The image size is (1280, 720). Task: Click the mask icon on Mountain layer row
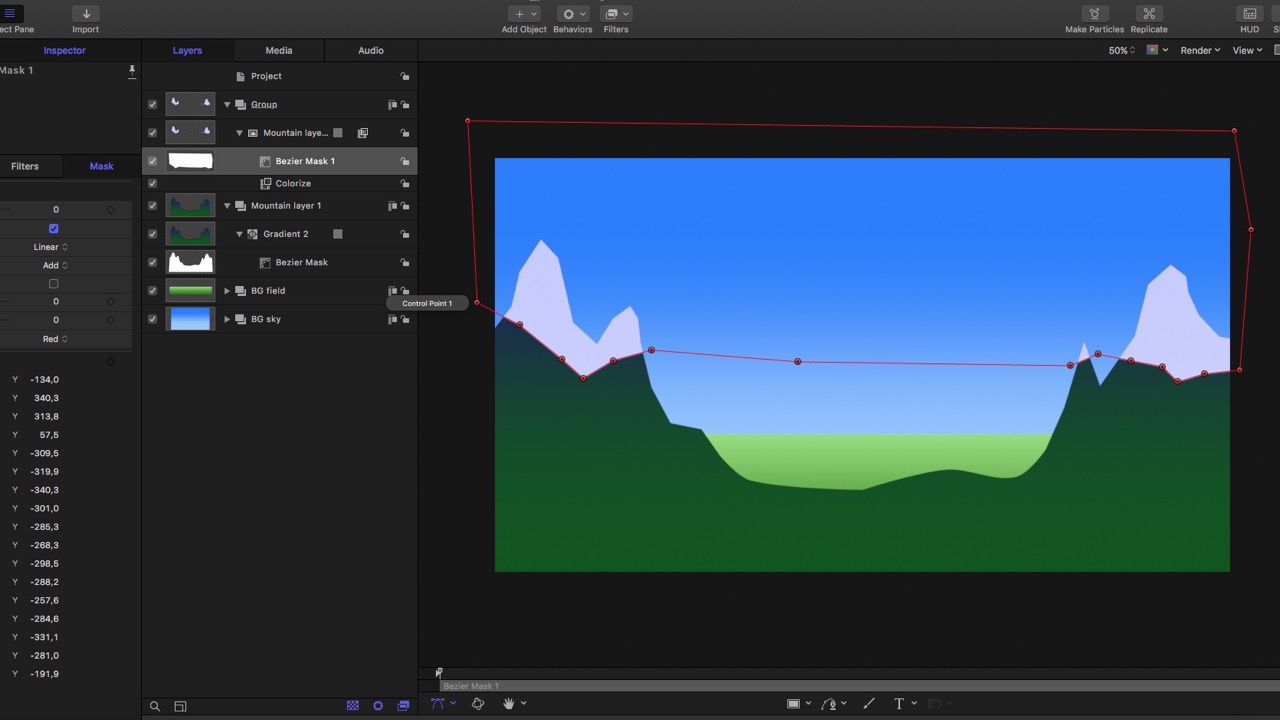tap(338, 133)
